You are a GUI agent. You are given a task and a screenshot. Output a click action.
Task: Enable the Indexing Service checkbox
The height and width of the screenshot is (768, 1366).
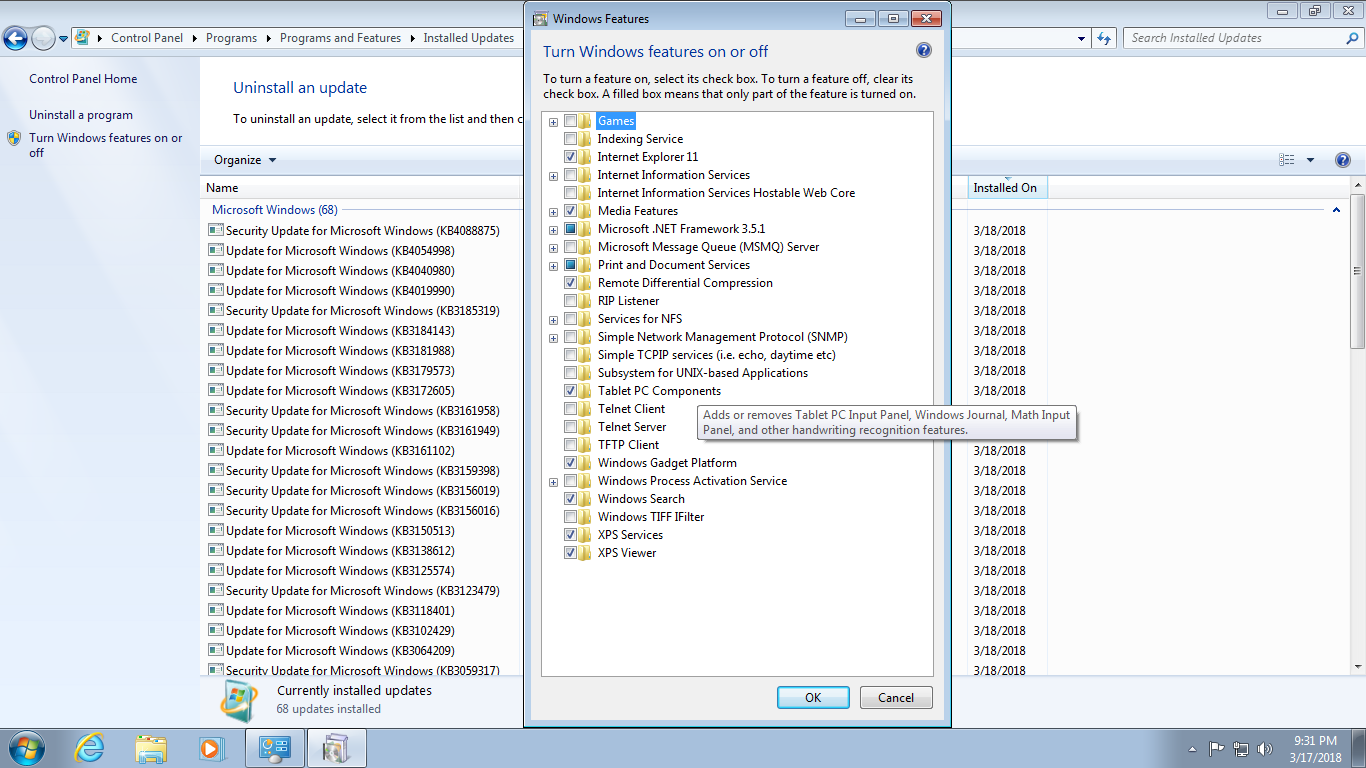(570, 139)
